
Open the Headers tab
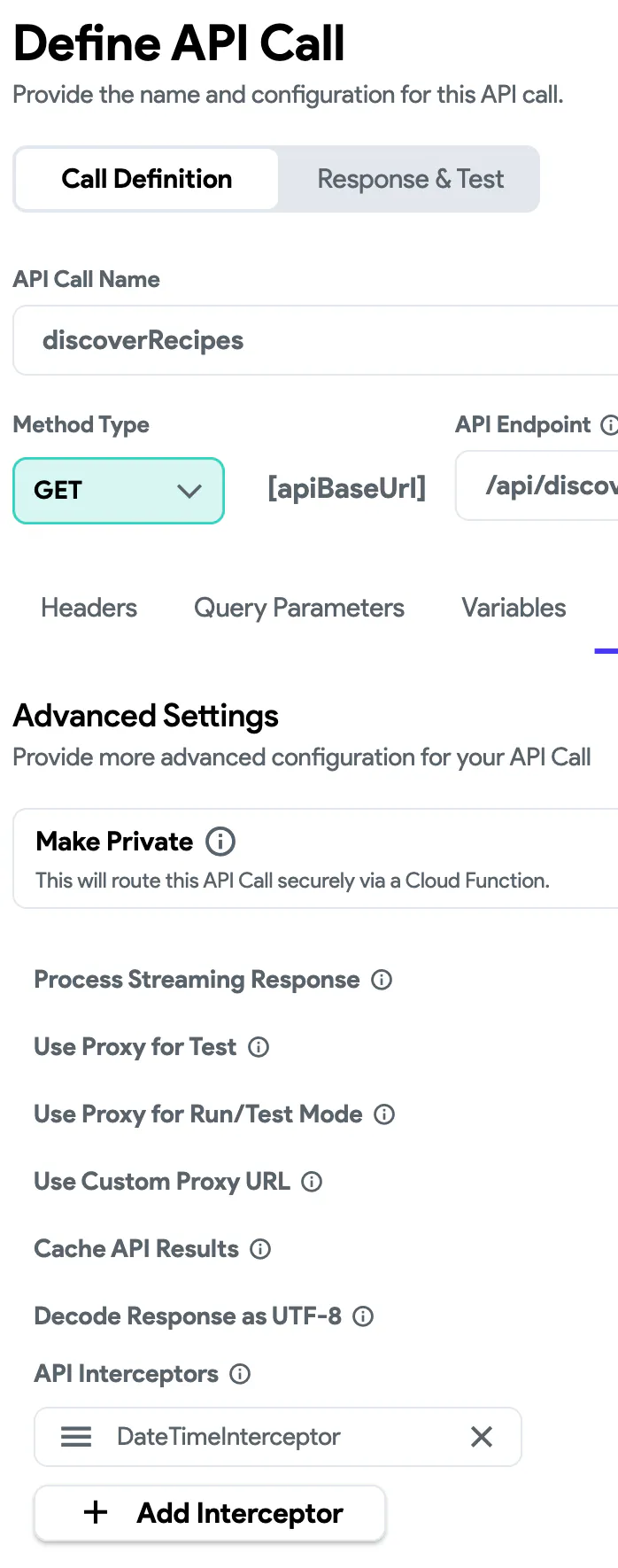click(89, 608)
